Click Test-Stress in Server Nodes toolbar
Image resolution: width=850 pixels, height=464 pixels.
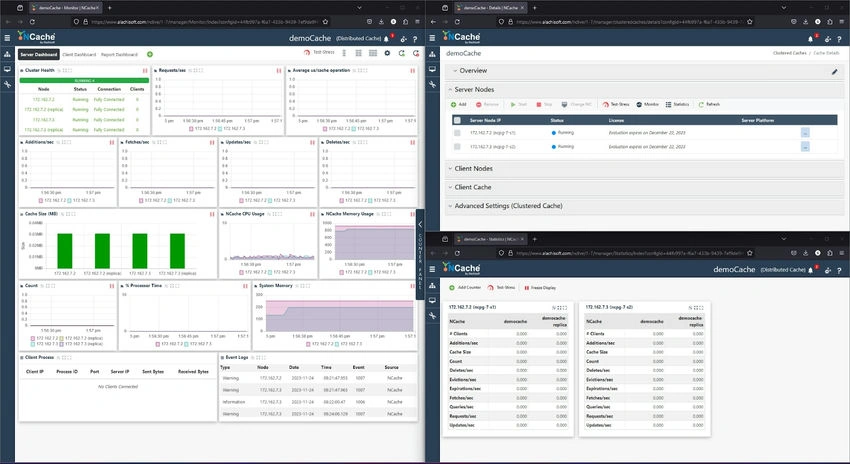pos(616,105)
